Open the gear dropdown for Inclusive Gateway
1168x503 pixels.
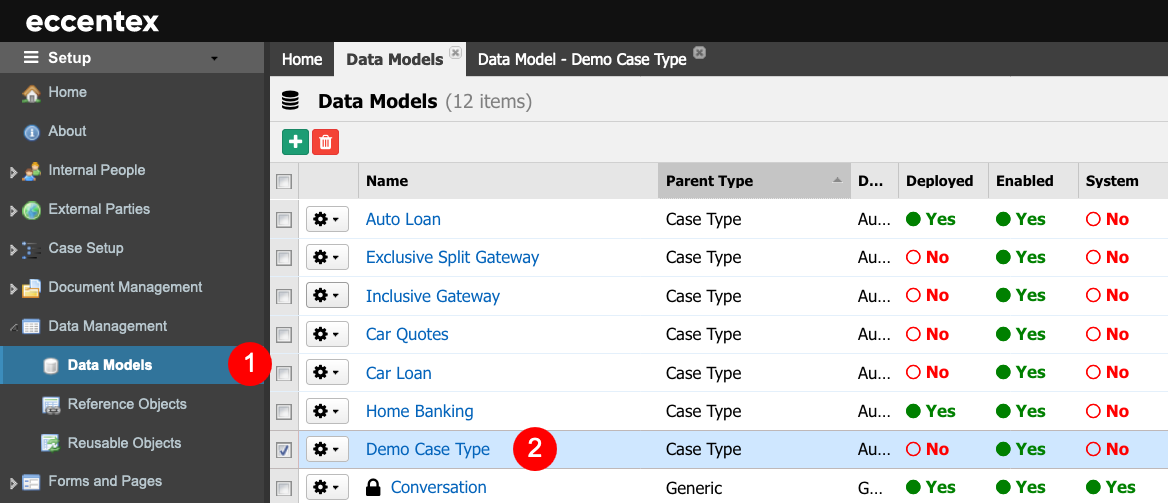click(x=327, y=297)
